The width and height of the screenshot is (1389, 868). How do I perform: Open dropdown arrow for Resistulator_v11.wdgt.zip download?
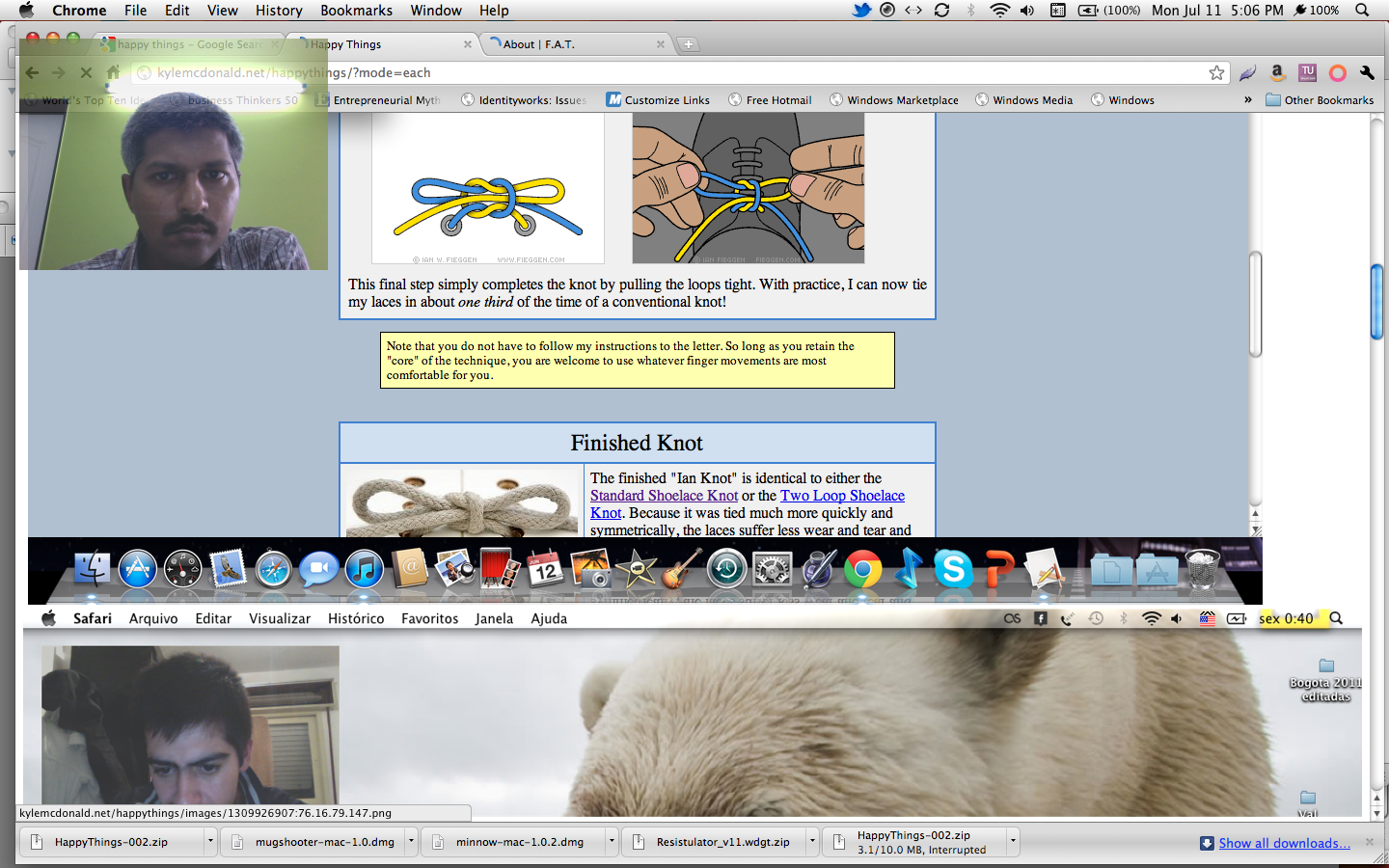[812, 842]
